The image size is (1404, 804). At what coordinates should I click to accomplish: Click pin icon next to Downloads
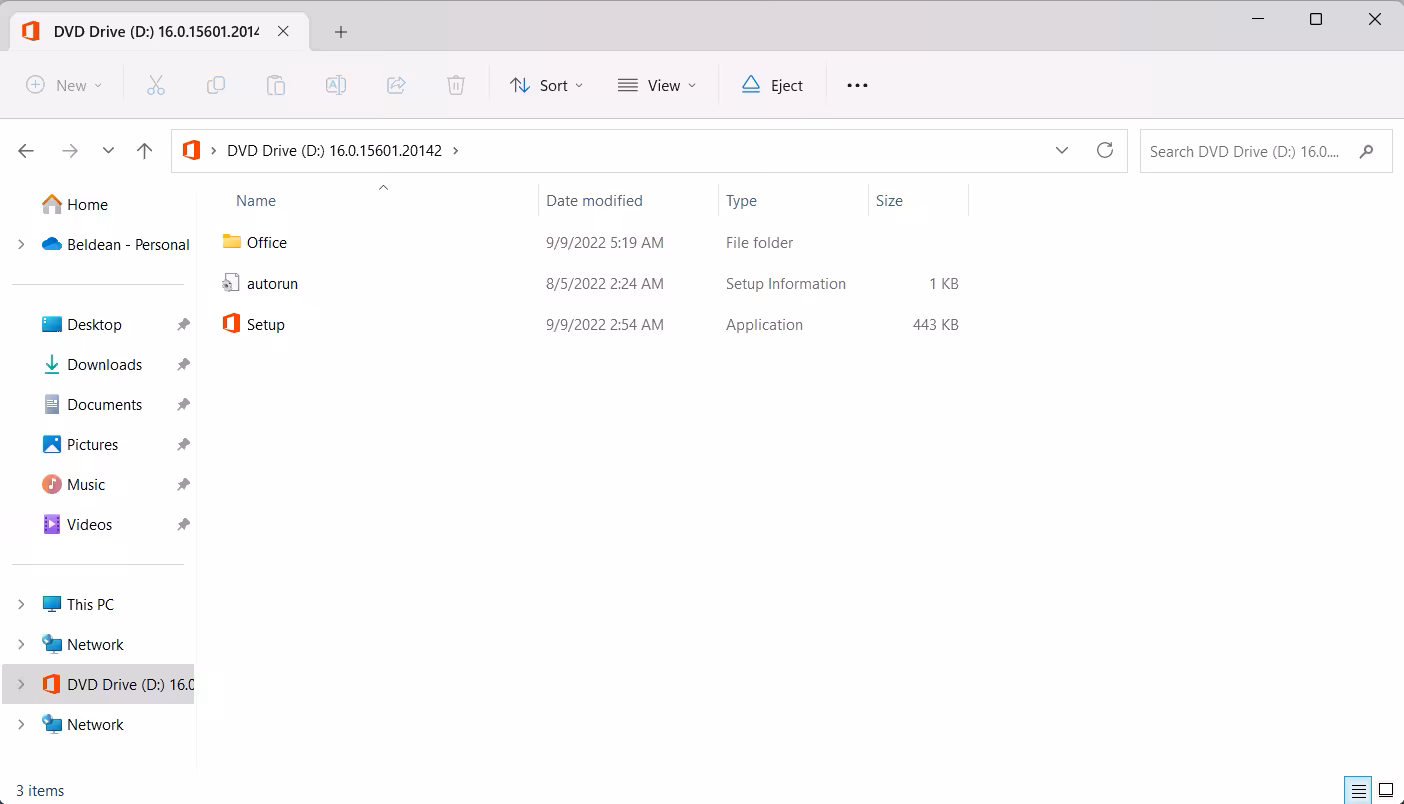183,364
